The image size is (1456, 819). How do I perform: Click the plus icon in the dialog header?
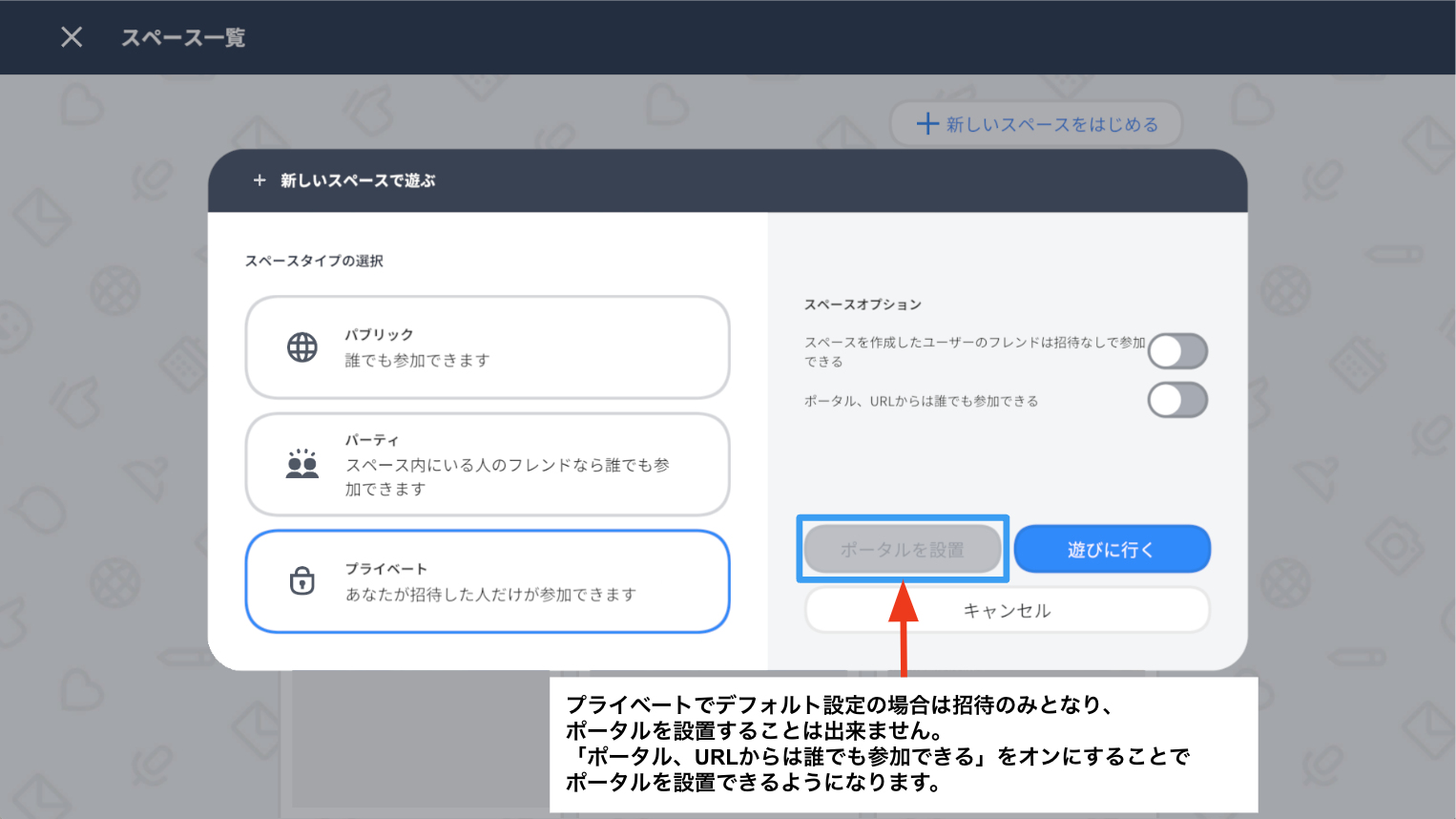coord(260,180)
